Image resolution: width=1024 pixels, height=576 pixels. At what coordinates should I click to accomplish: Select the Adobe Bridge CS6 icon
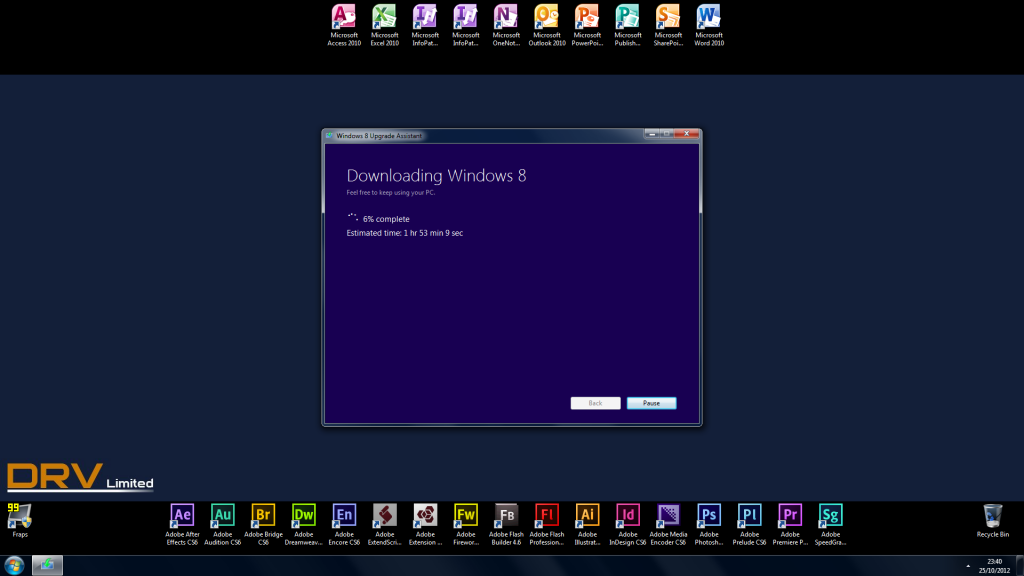[x=263, y=515]
